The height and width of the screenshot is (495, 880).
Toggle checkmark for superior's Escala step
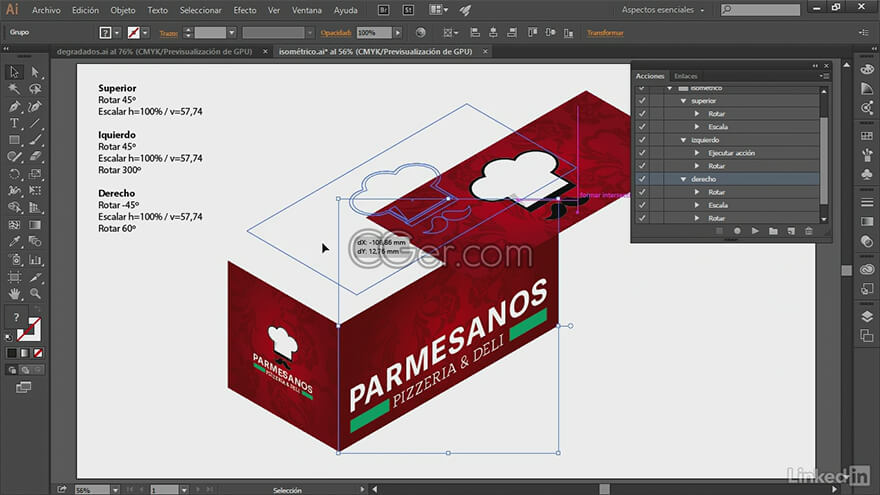641,126
